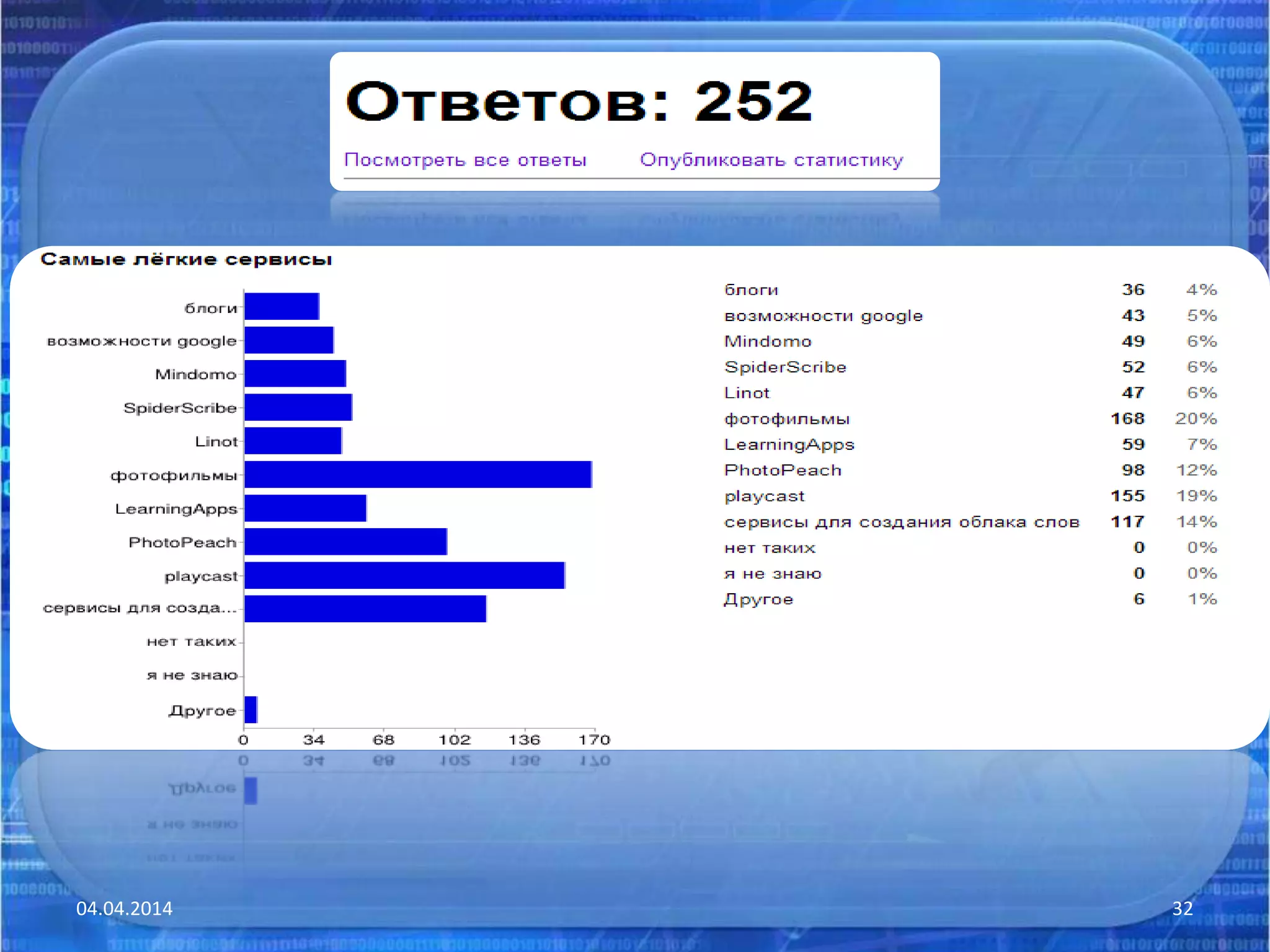Click the SpiderScribe bar in the chart
The height and width of the screenshot is (952, 1270).
[298, 407]
